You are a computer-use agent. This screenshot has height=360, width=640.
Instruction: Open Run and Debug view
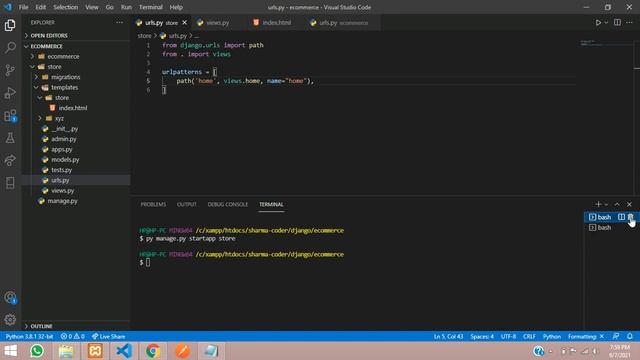coord(10,93)
